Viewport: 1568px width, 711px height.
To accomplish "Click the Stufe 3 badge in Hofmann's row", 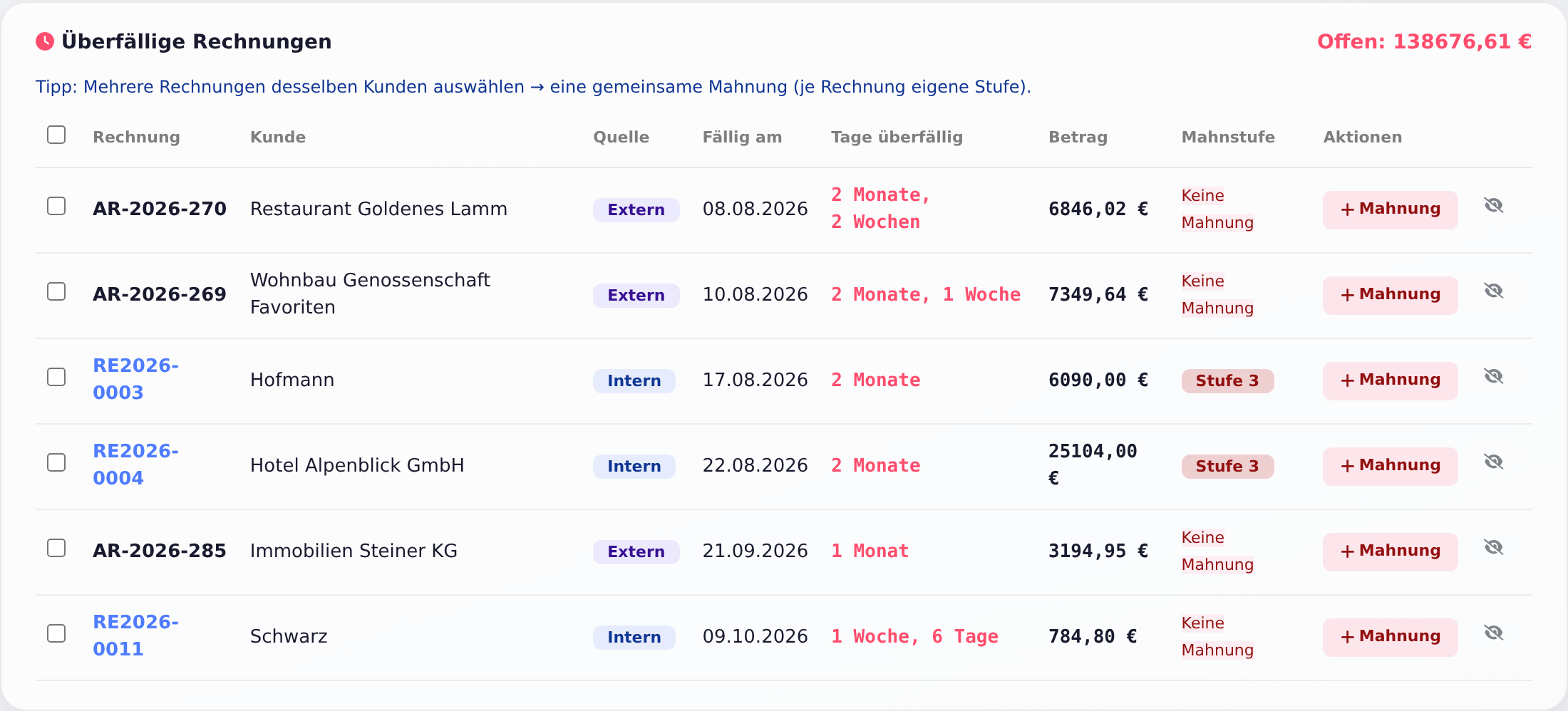I will [1227, 381].
